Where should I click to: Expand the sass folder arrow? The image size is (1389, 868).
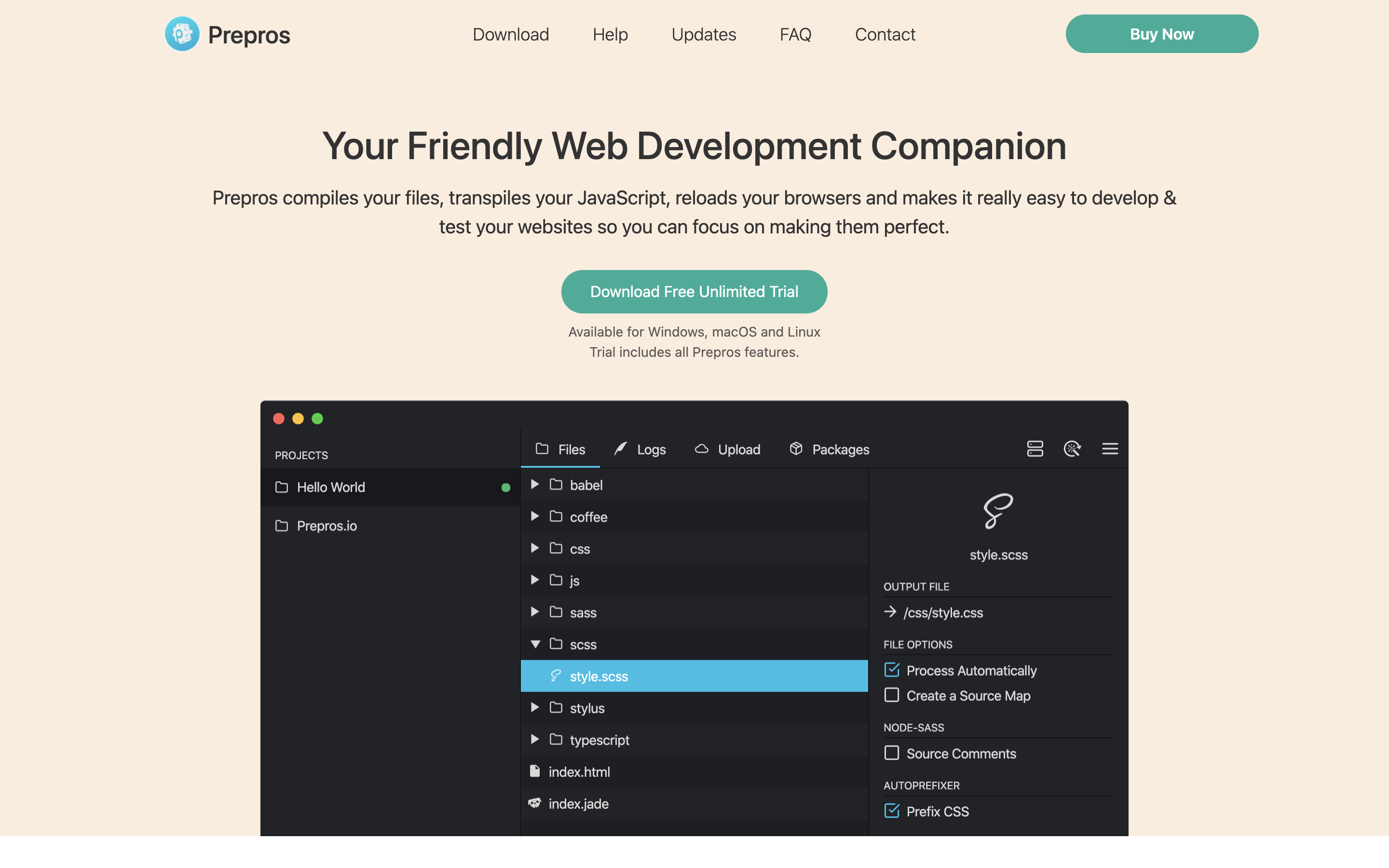(534, 611)
